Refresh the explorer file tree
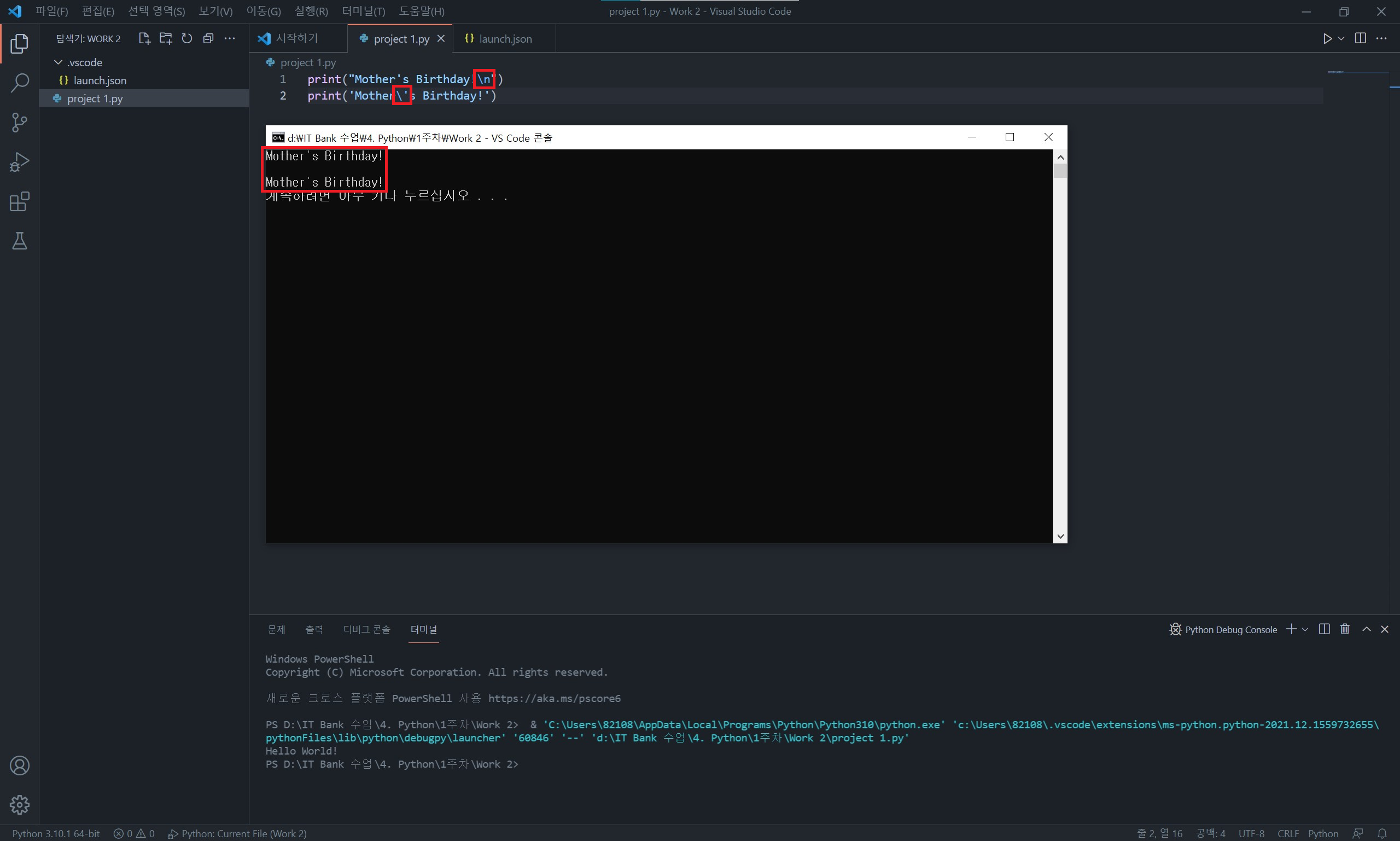This screenshot has width=1400, height=841. (187, 38)
